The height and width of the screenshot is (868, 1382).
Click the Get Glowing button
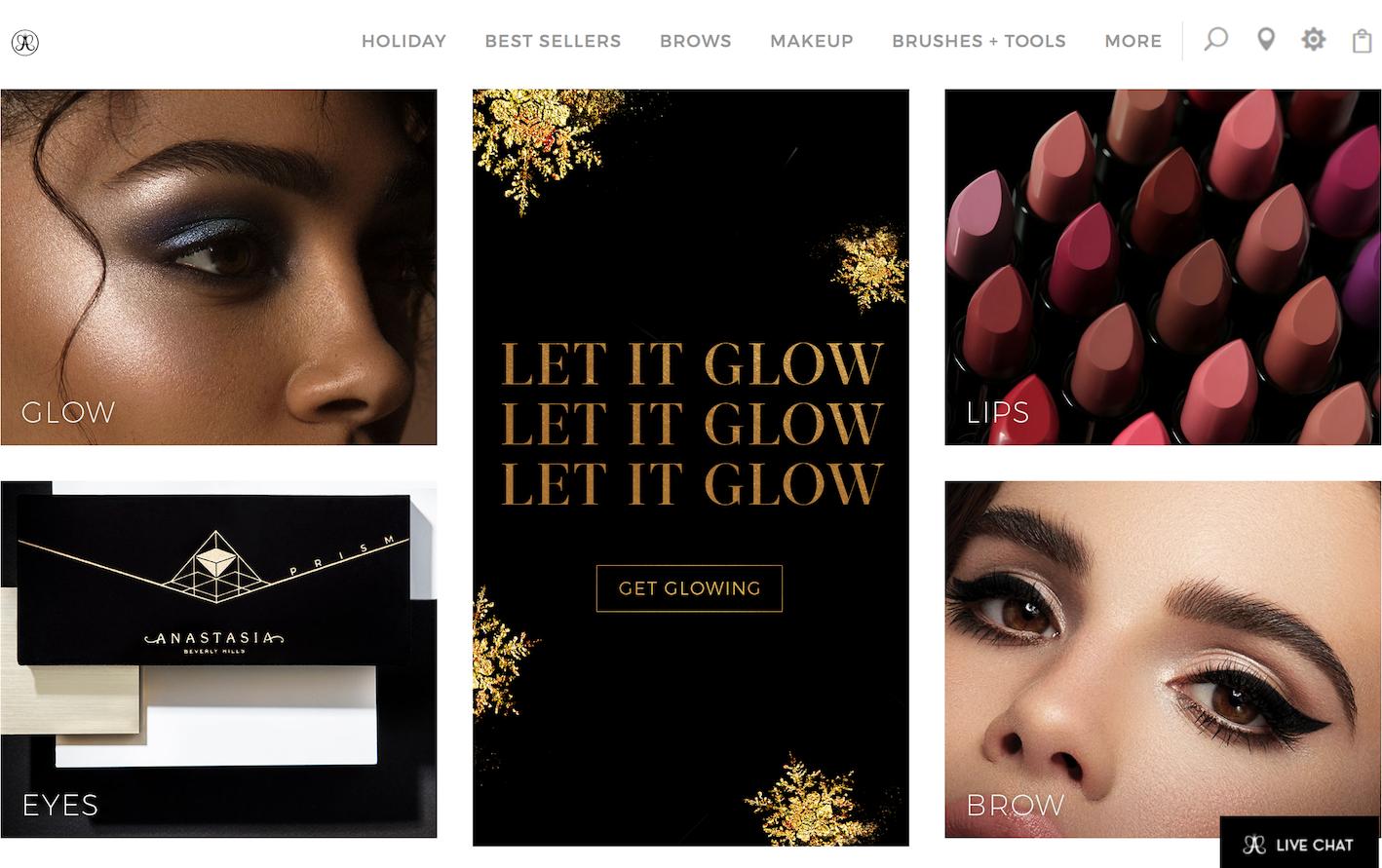tap(689, 588)
